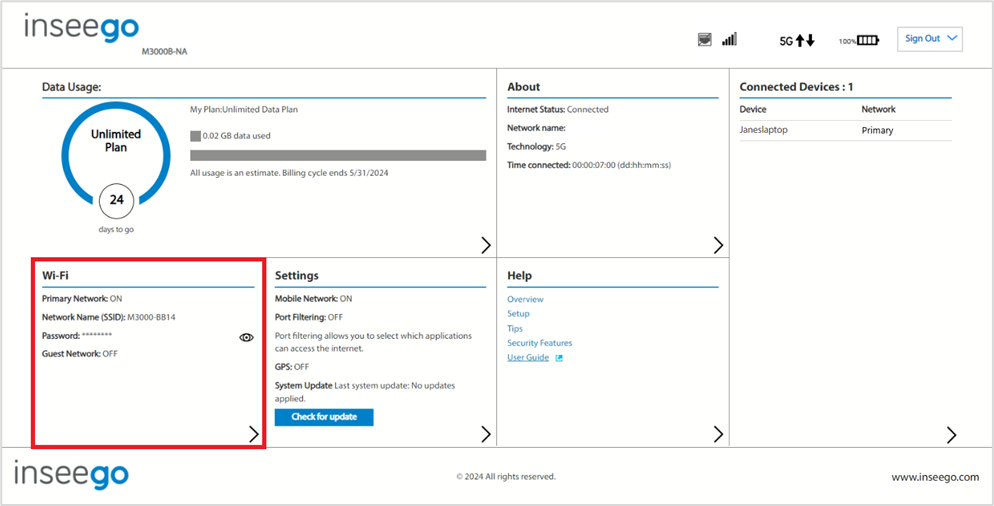Click the signal strength bars icon
Viewport: 994px width, 506px height.
coord(729,40)
